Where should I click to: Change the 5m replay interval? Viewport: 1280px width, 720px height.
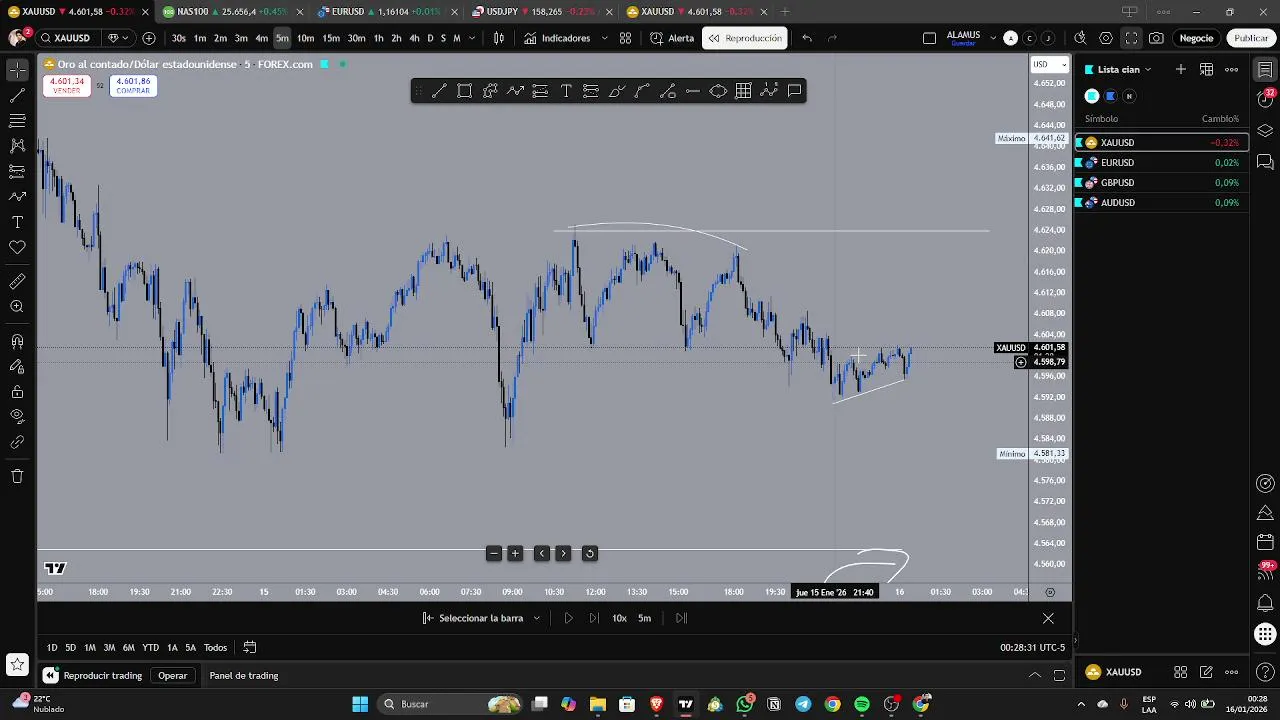pyautogui.click(x=645, y=618)
